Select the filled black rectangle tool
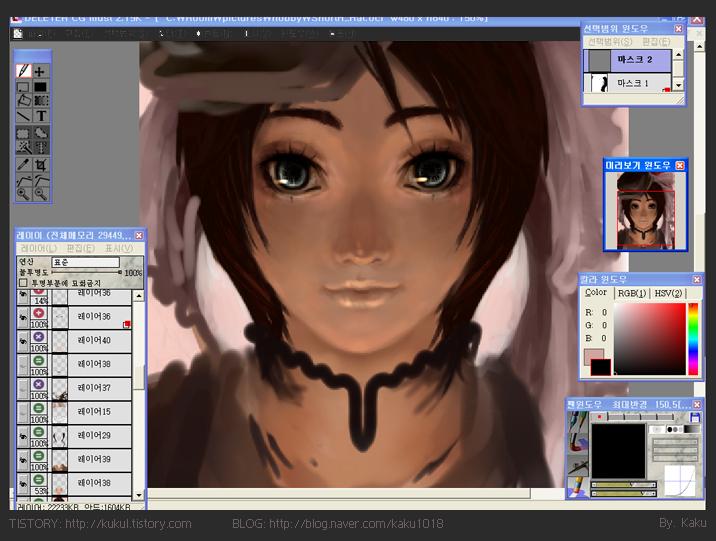 coord(41,87)
